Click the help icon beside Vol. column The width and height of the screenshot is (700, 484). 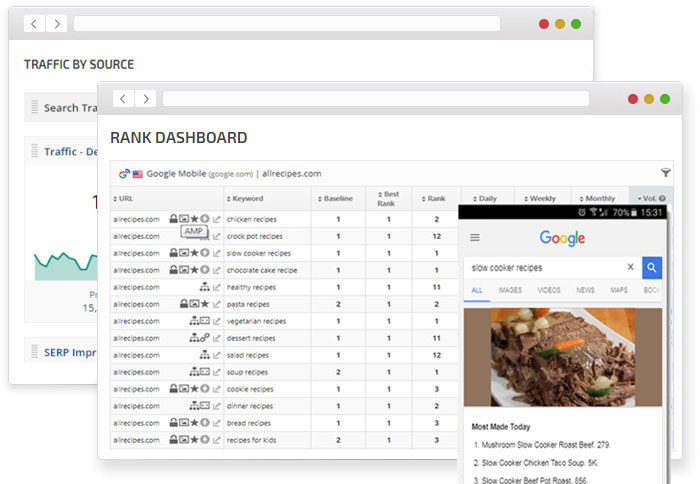[662, 198]
